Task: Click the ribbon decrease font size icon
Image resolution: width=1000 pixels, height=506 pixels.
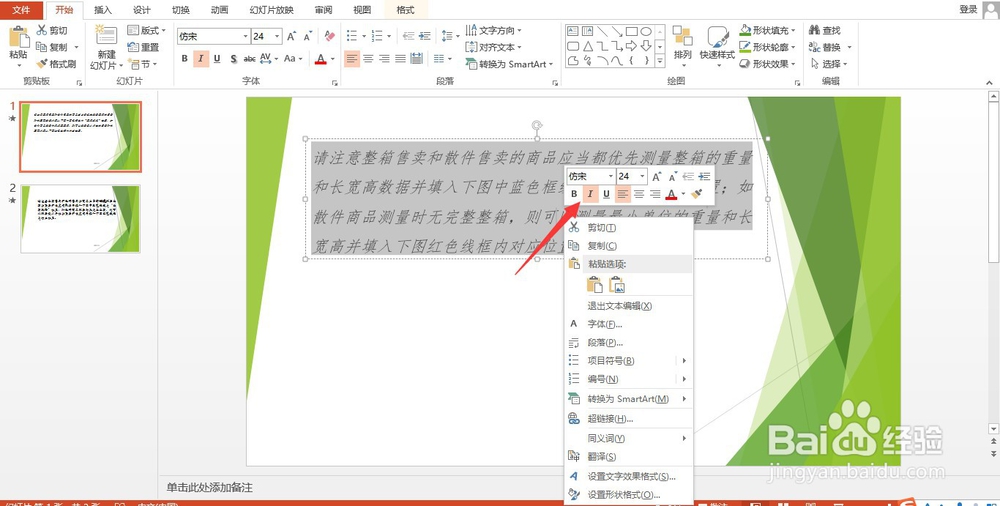Action: click(307, 36)
